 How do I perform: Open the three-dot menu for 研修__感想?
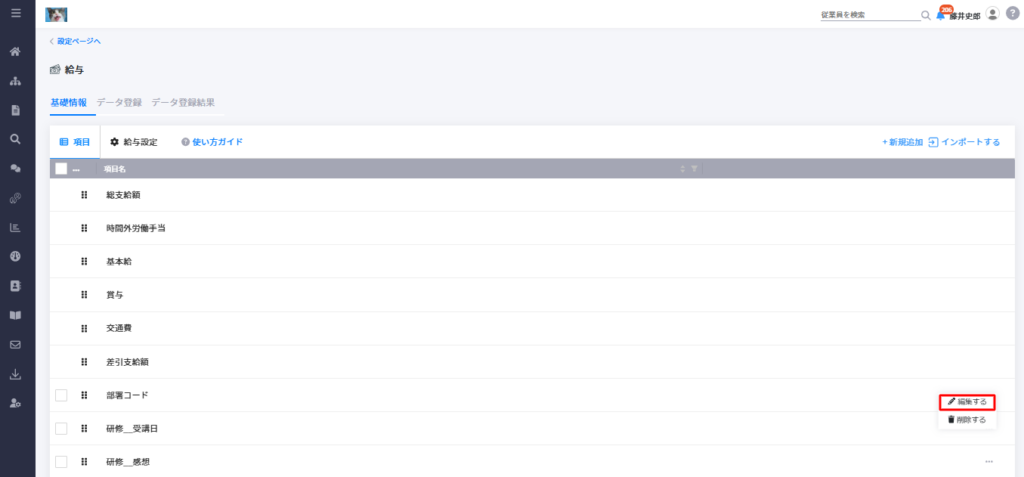(989, 462)
